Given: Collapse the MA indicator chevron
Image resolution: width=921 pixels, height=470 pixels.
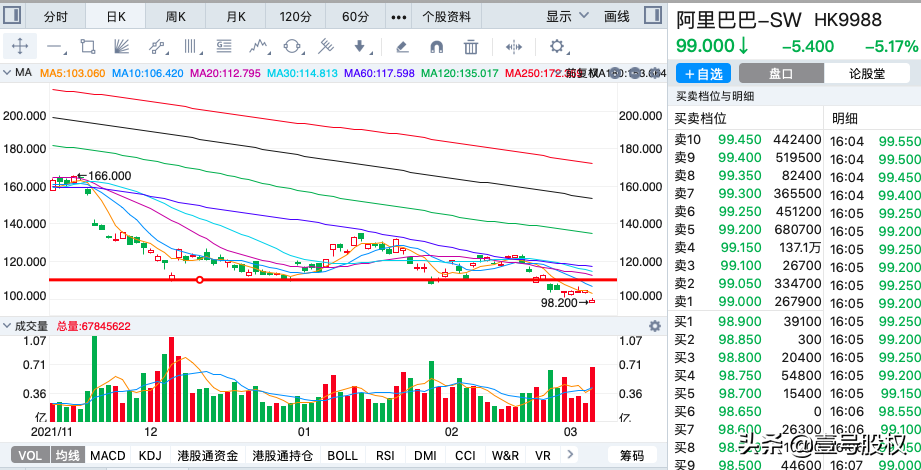Looking at the screenshot, I should pos(8,73).
